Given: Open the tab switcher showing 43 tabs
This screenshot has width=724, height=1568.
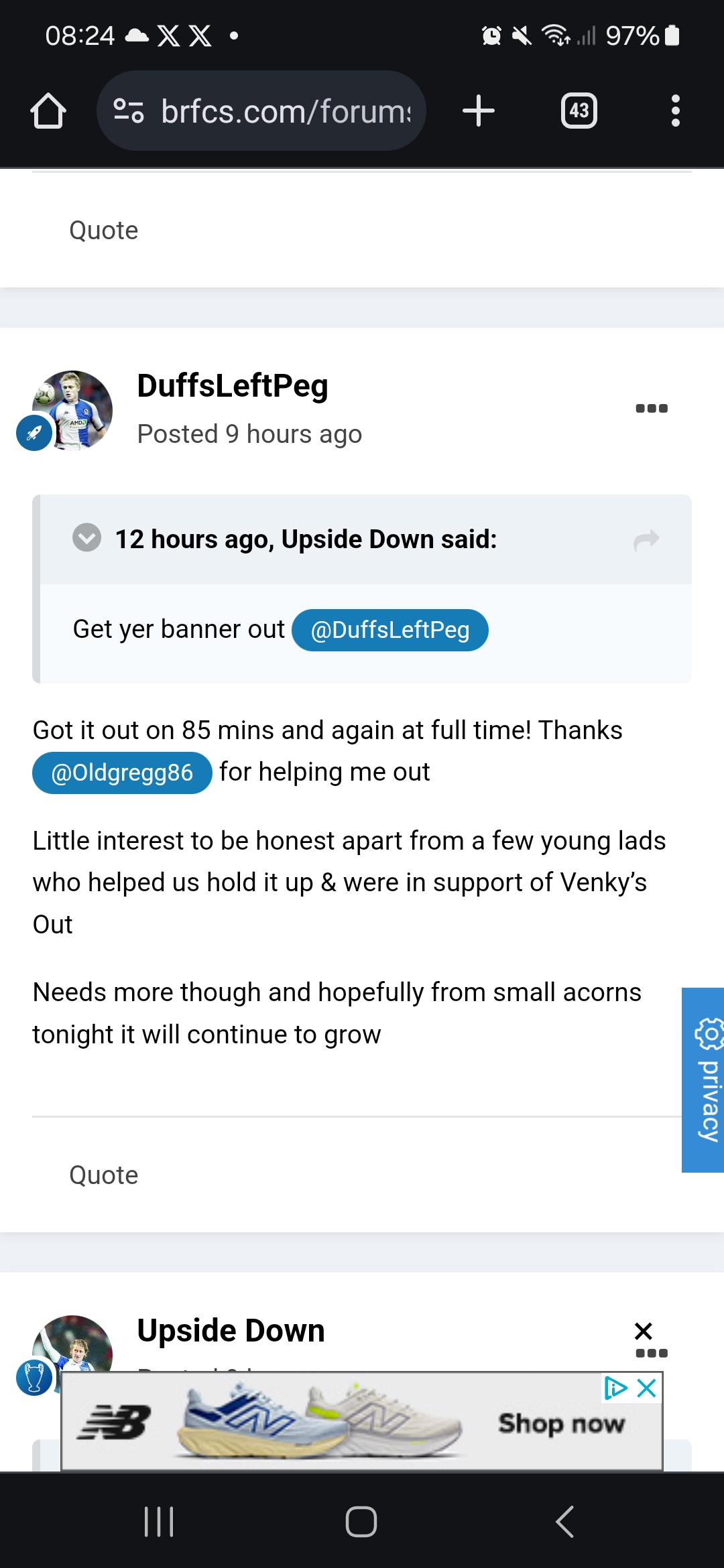Looking at the screenshot, I should click(x=579, y=111).
